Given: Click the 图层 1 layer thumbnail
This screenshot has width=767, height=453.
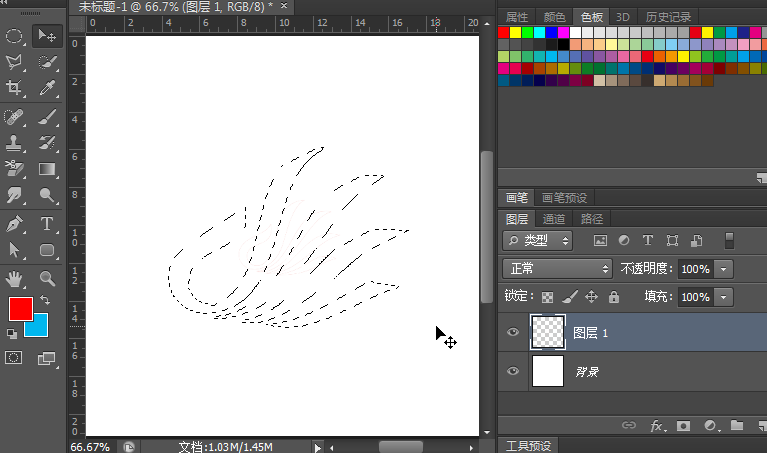Looking at the screenshot, I should [547, 333].
